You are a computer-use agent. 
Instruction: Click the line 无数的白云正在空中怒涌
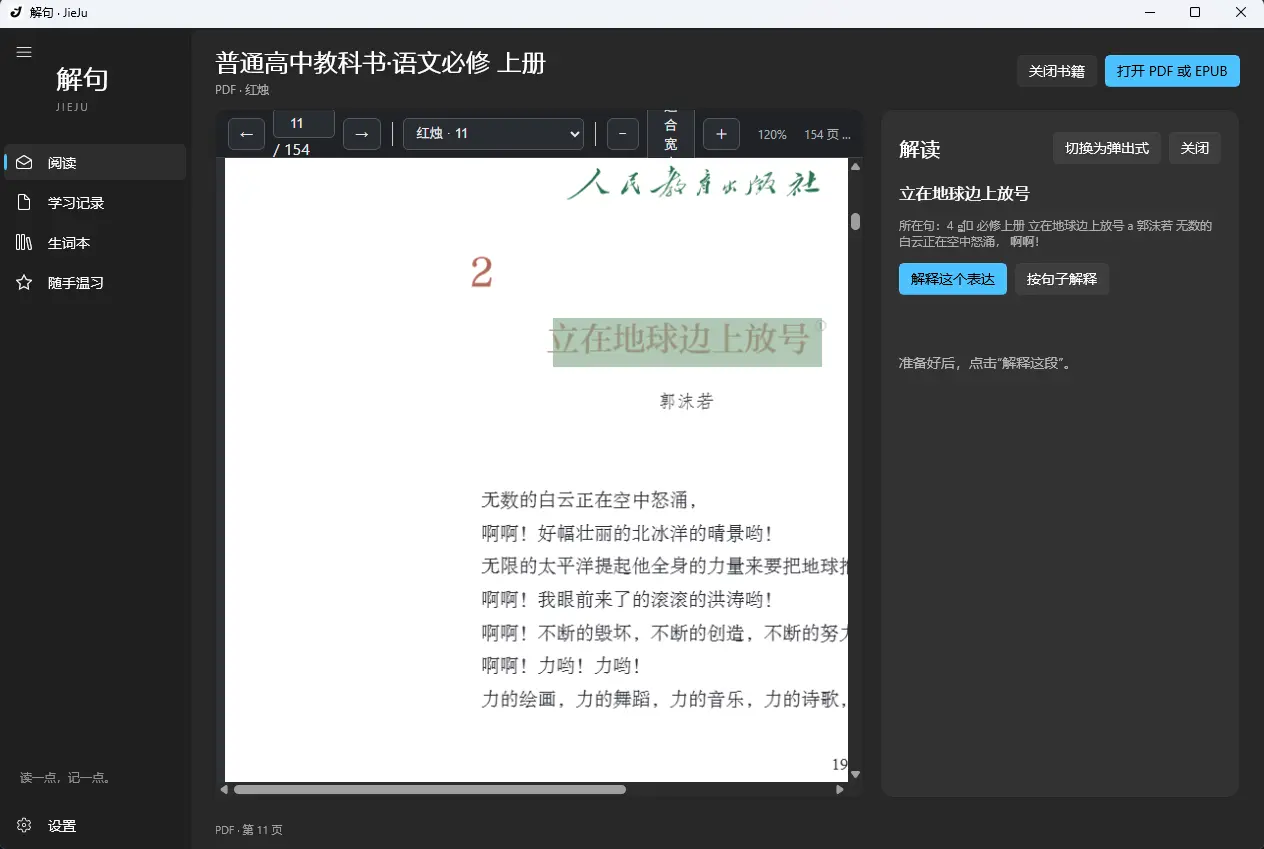(590, 500)
